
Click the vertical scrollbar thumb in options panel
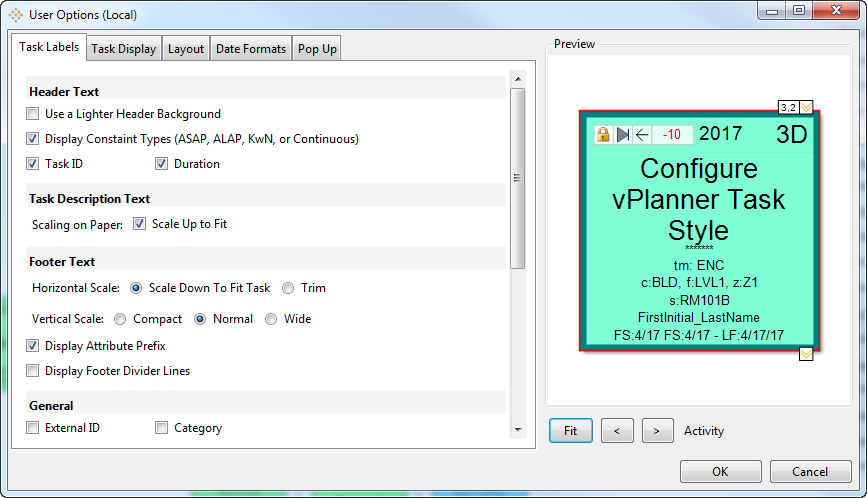click(518, 178)
